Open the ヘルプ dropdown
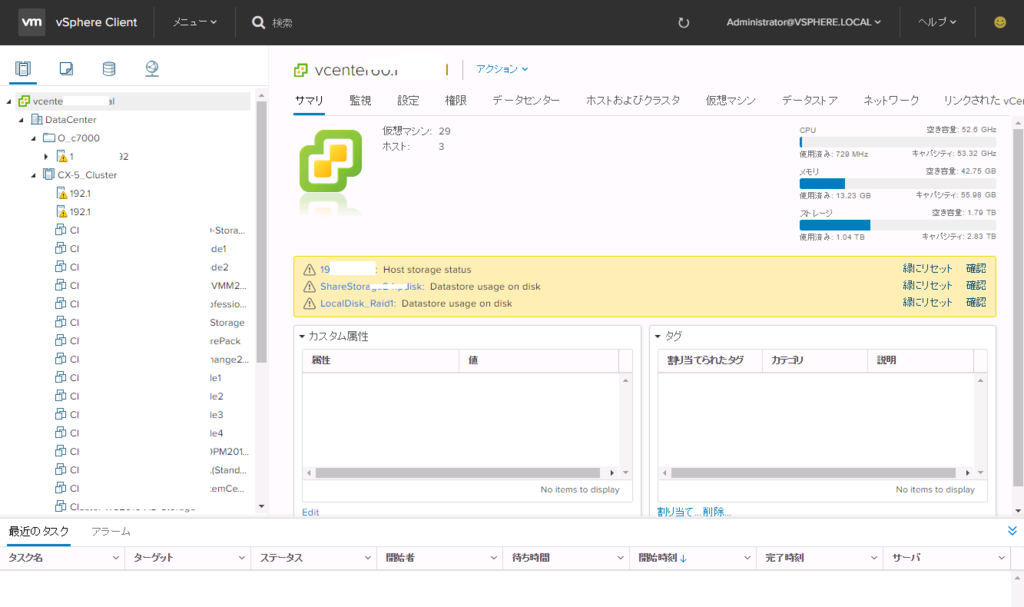Viewport: 1024px width, 607px height. point(937,22)
